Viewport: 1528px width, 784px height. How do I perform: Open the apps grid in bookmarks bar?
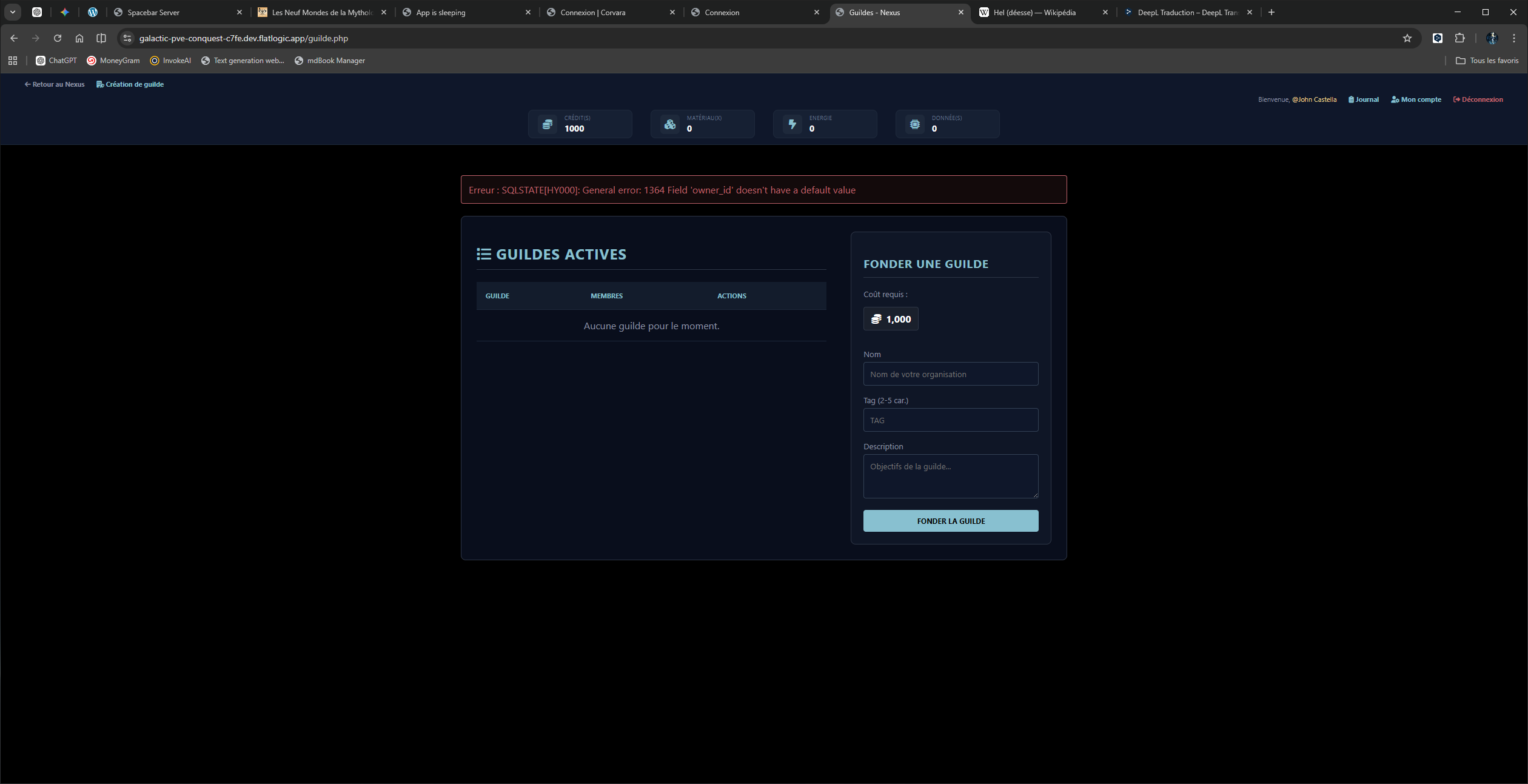coord(13,61)
